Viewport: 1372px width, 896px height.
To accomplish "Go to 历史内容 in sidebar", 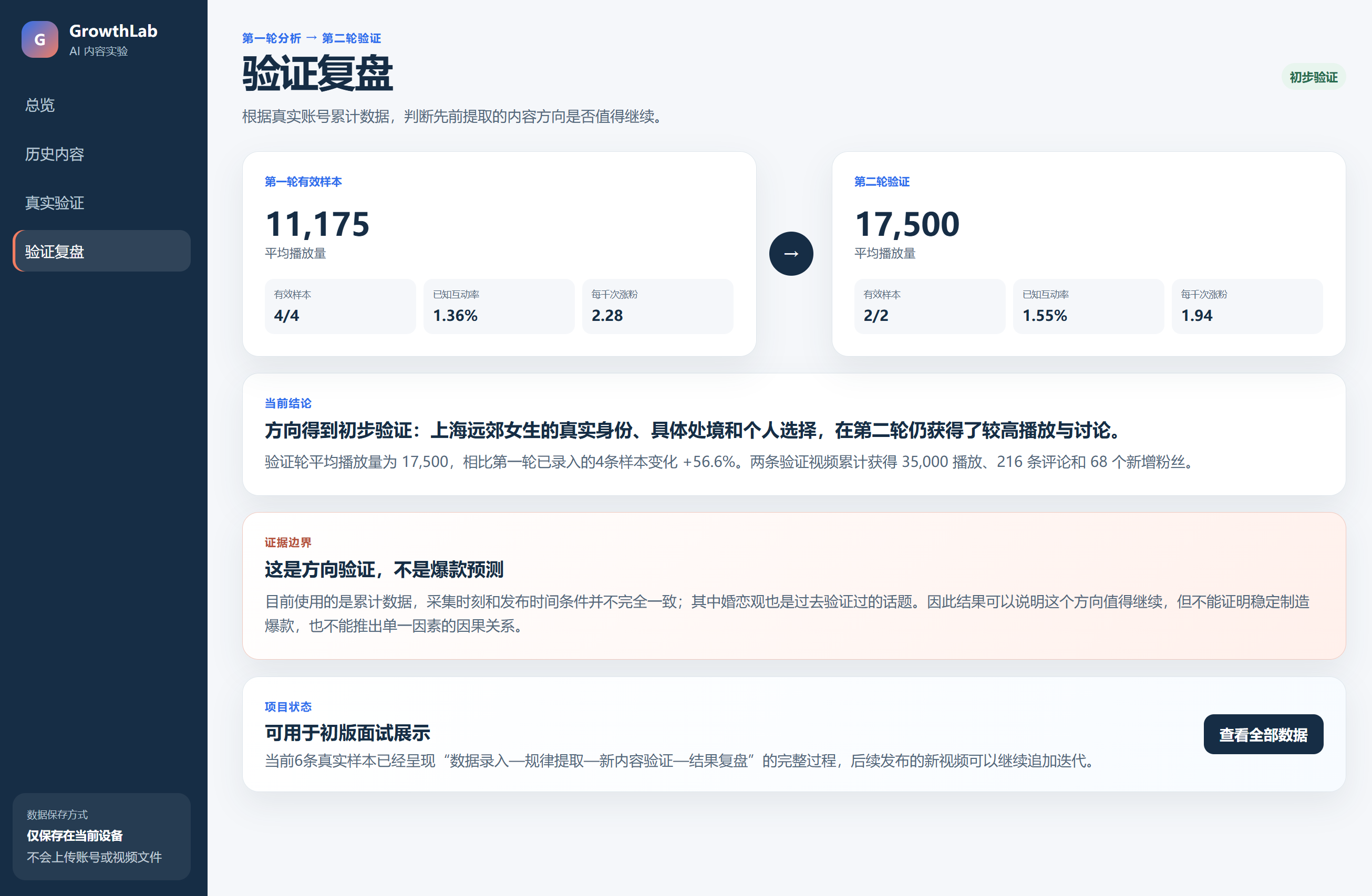I will pyautogui.click(x=101, y=154).
